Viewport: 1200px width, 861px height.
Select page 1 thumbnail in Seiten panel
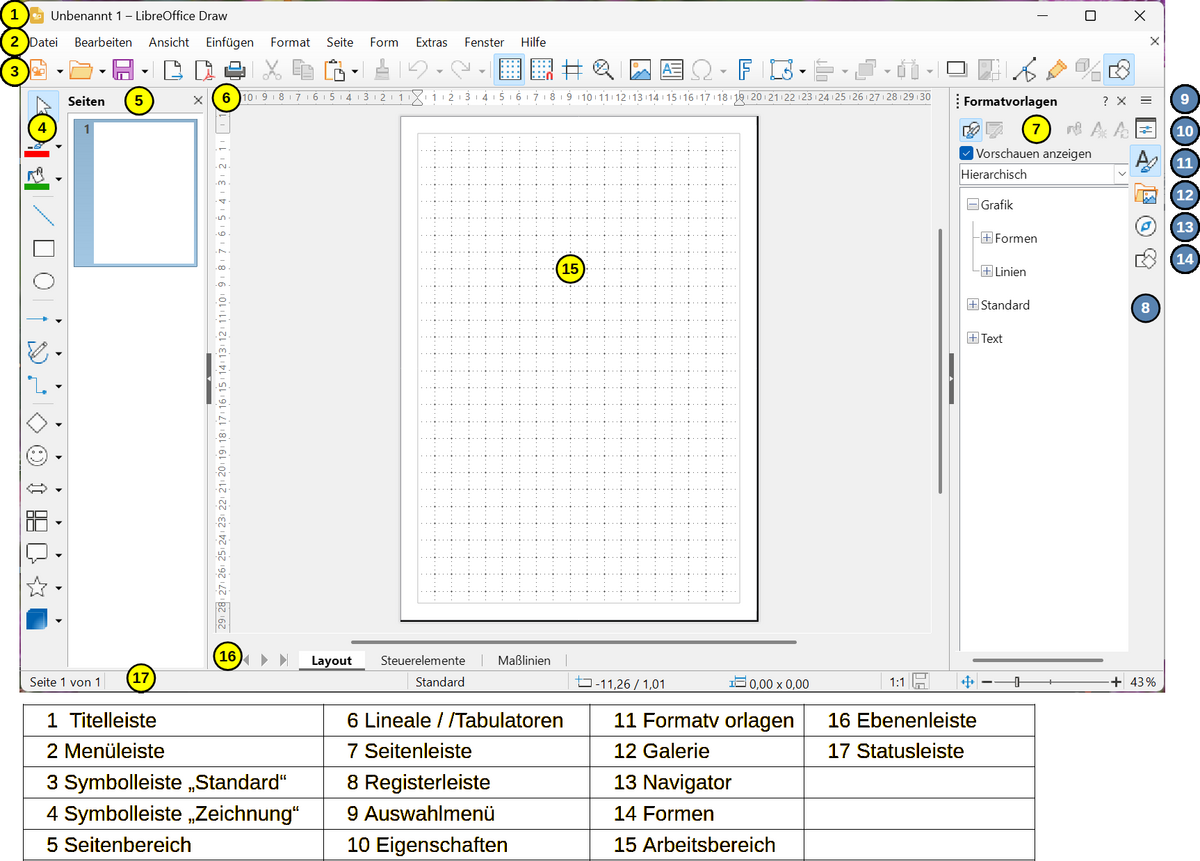[136, 193]
